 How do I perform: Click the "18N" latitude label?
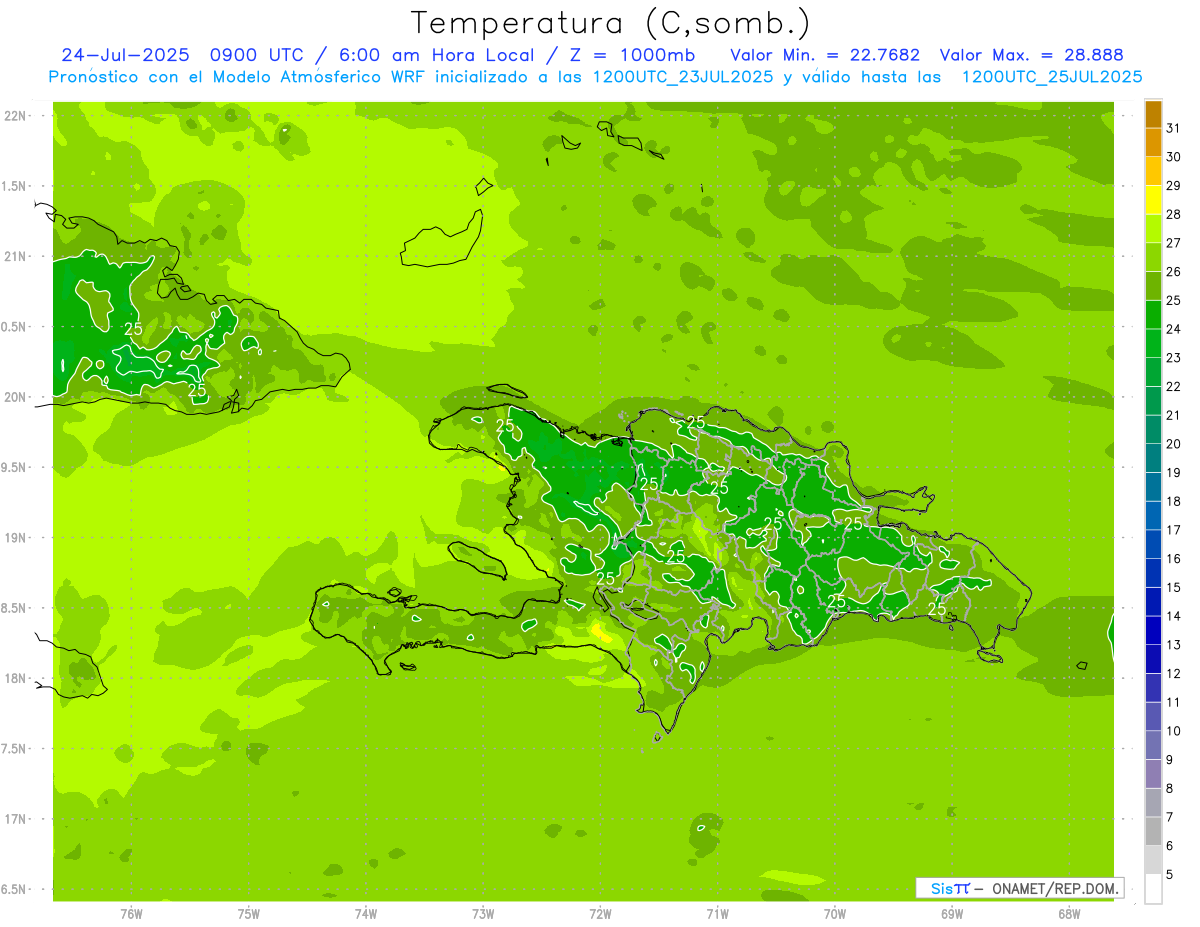click(14, 679)
